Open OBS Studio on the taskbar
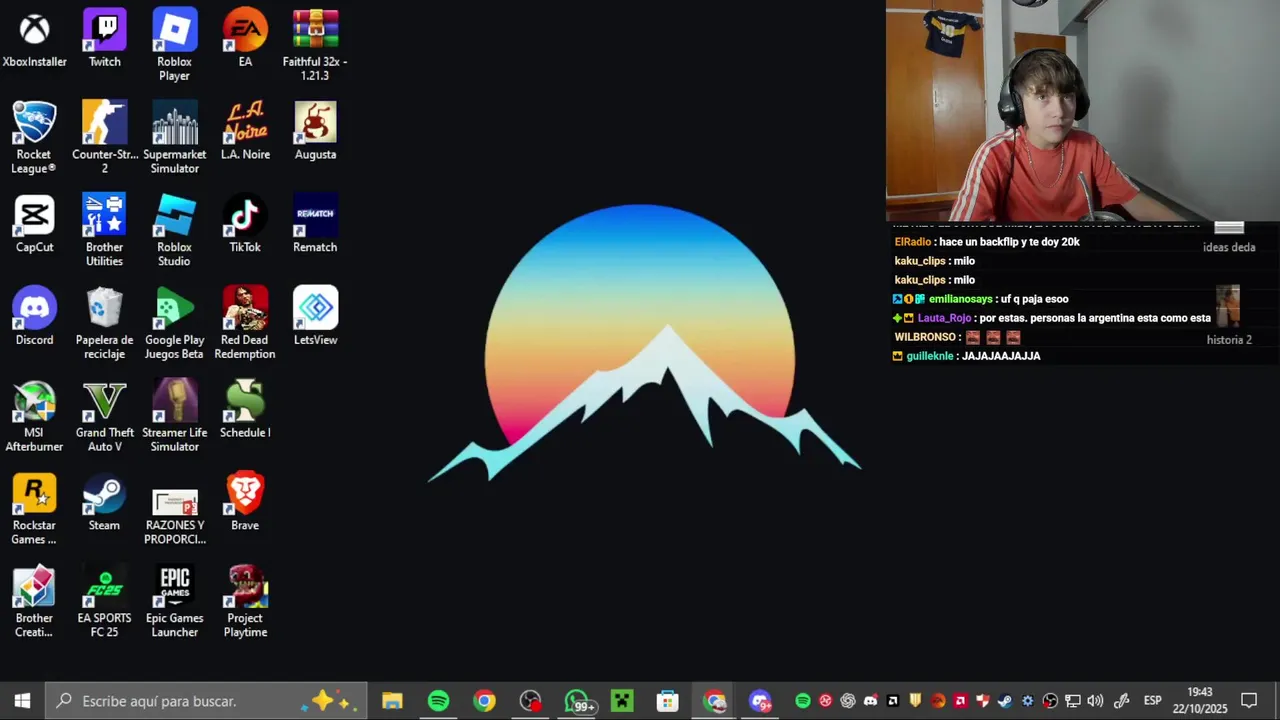The height and width of the screenshot is (720, 1280). click(x=530, y=701)
